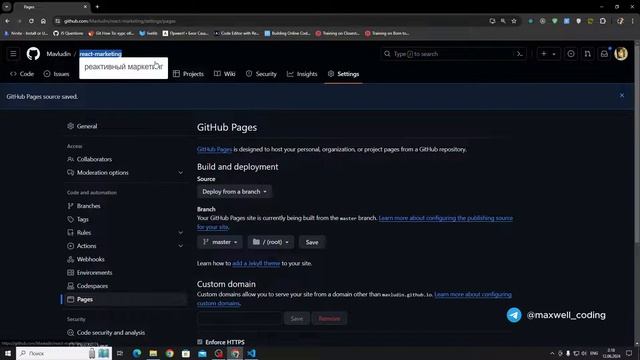Open the Code tab
640x360 pixels.
pyautogui.click(x=22, y=74)
